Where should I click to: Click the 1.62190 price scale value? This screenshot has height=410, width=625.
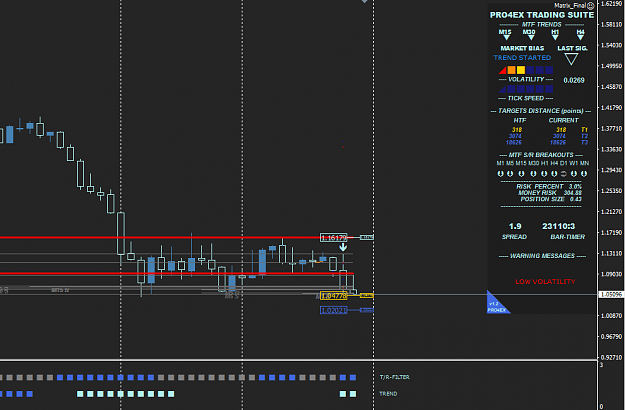click(x=611, y=4)
